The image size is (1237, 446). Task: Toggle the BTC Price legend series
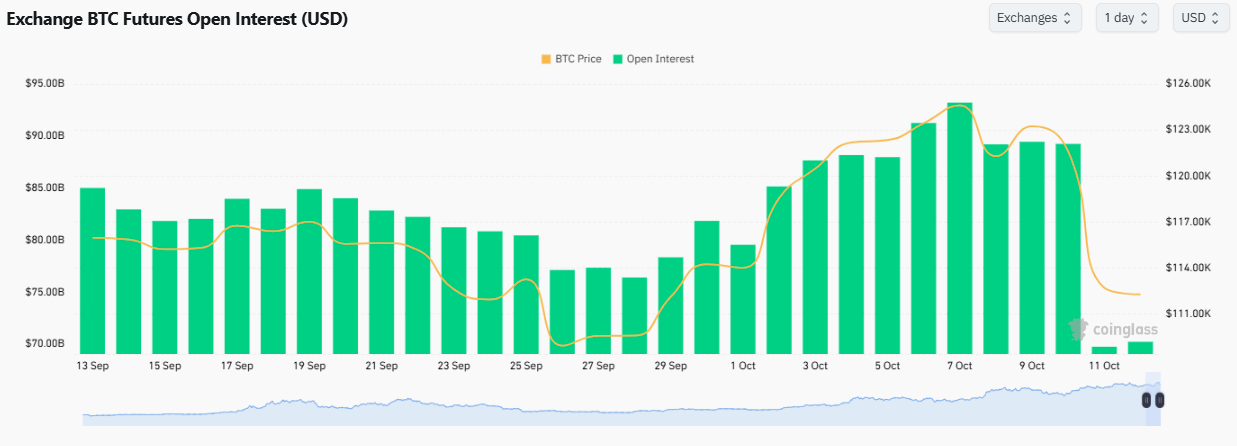577,59
